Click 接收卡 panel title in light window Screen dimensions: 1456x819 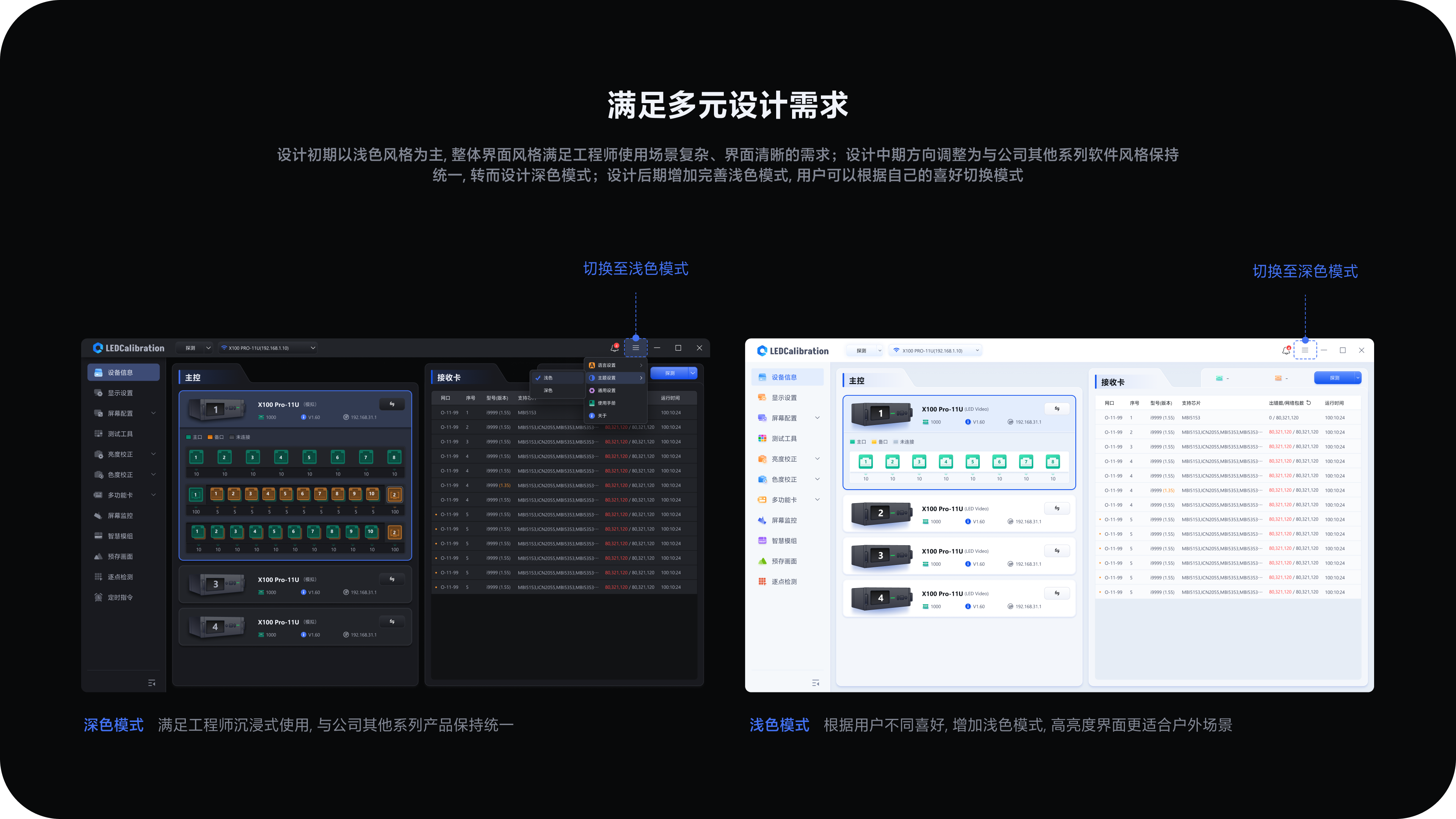[x=1112, y=382]
